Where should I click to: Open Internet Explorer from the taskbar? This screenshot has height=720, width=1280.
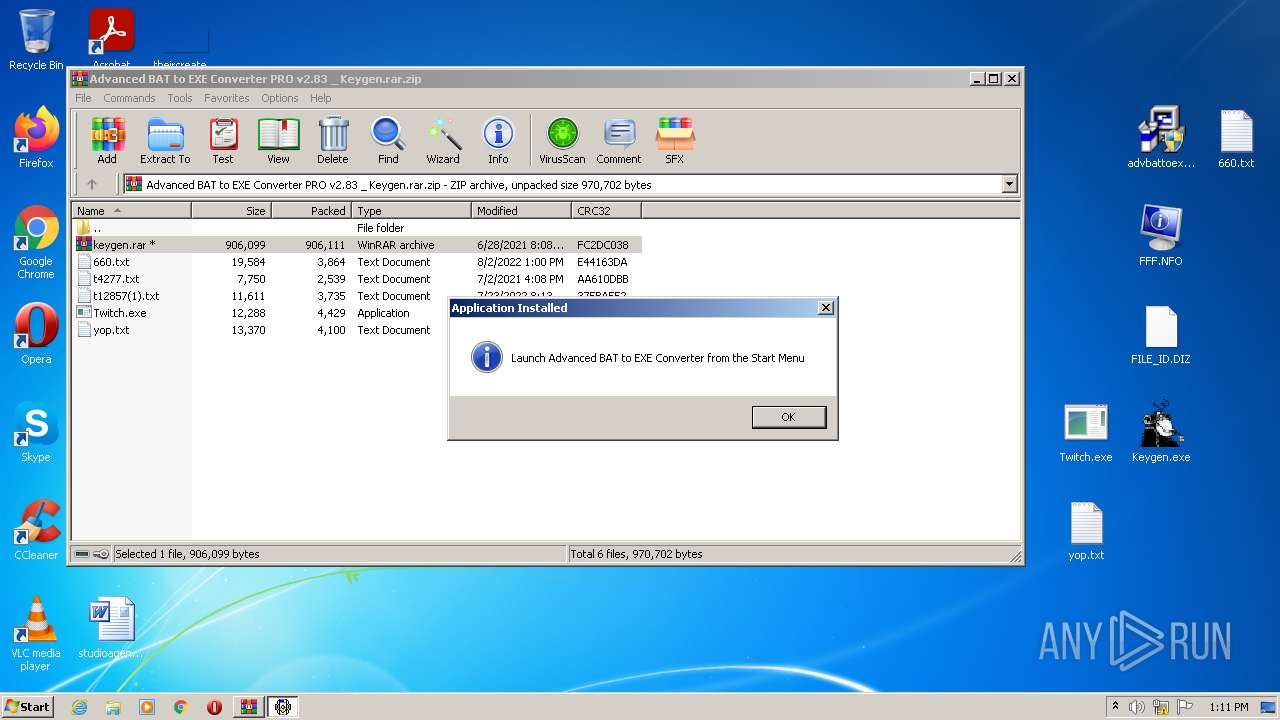tap(79, 707)
